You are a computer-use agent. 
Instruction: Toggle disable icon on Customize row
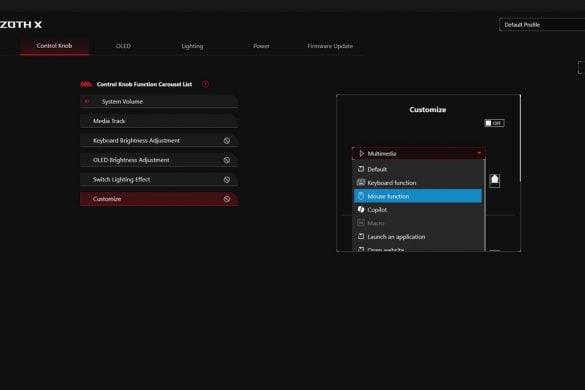[227, 199]
